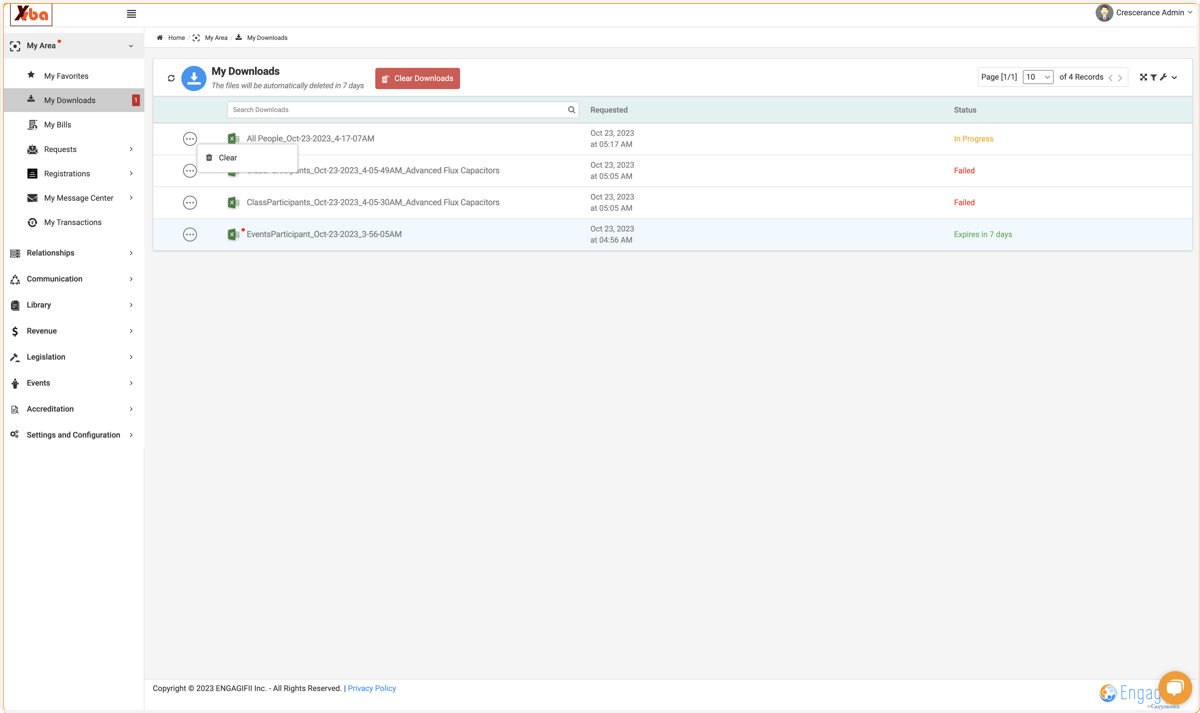Toggle the hamburger sidebar menu
1200x713 pixels.
tap(131, 14)
